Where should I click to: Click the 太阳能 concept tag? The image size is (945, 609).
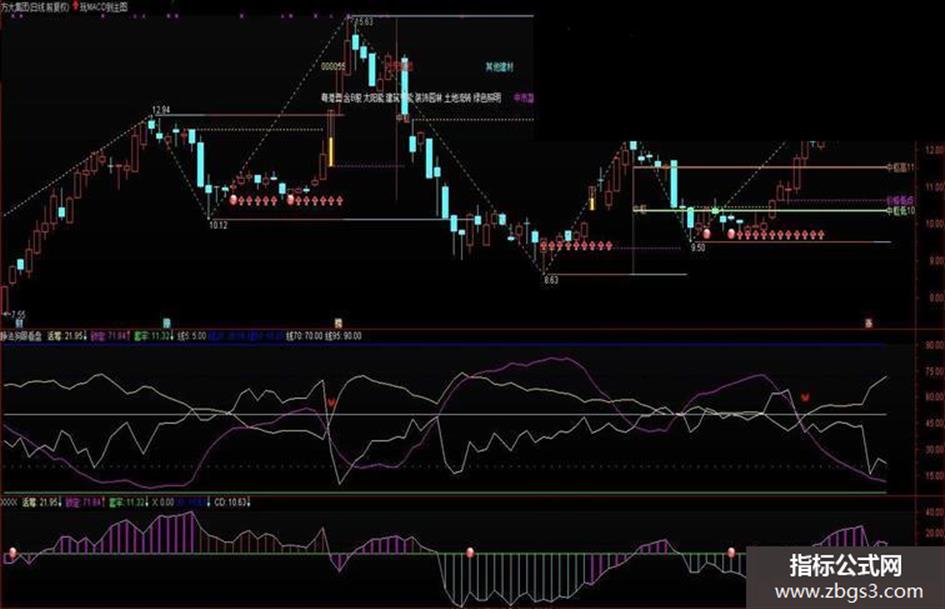point(374,97)
